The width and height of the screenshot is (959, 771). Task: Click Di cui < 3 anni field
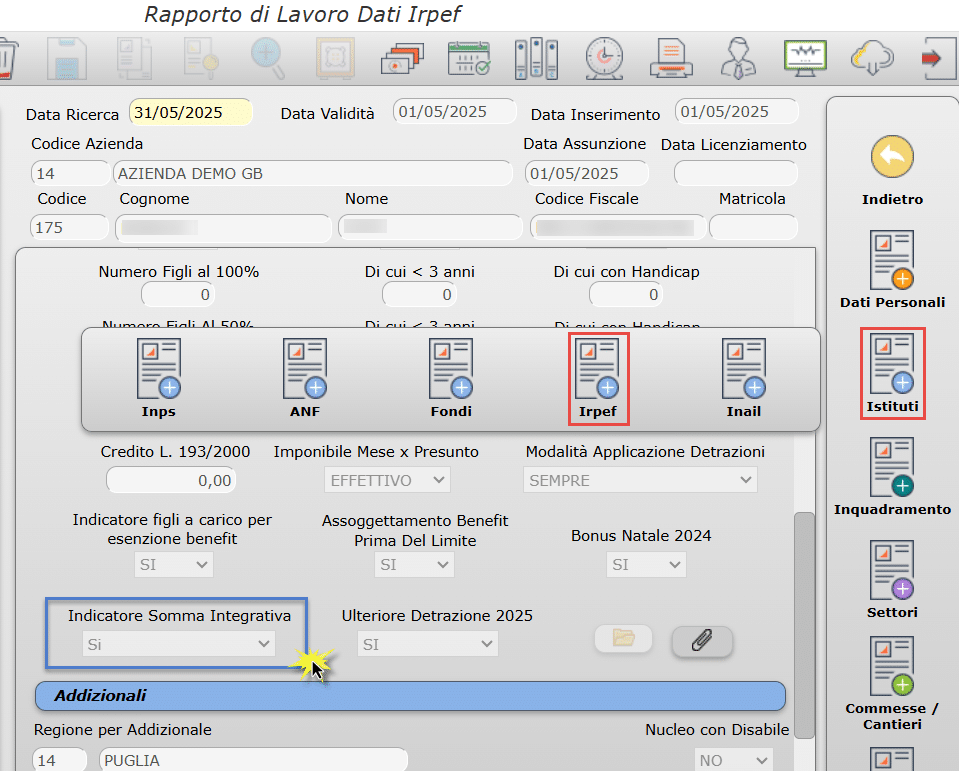coord(420,295)
